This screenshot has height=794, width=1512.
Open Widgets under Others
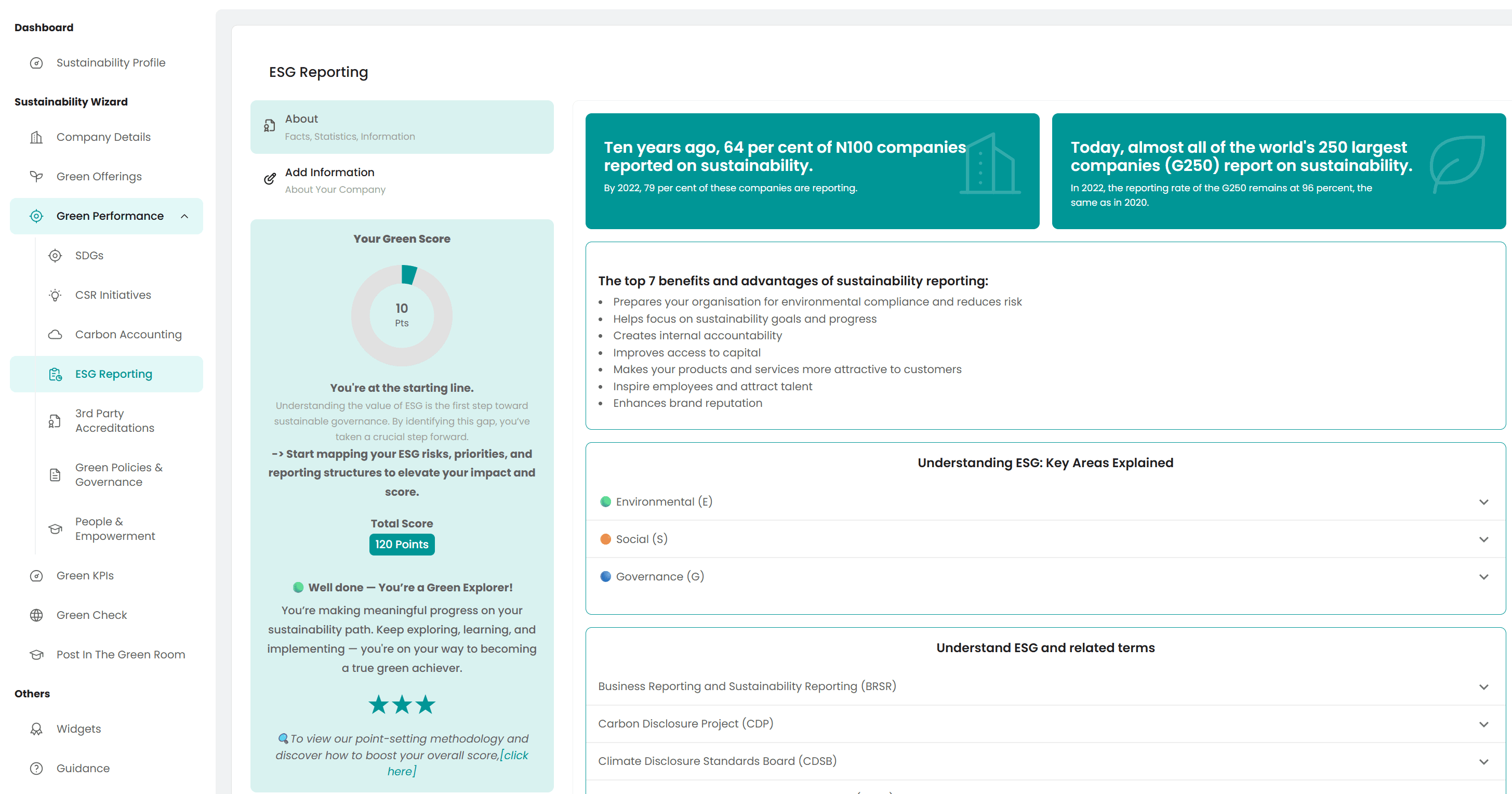point(106,729)
